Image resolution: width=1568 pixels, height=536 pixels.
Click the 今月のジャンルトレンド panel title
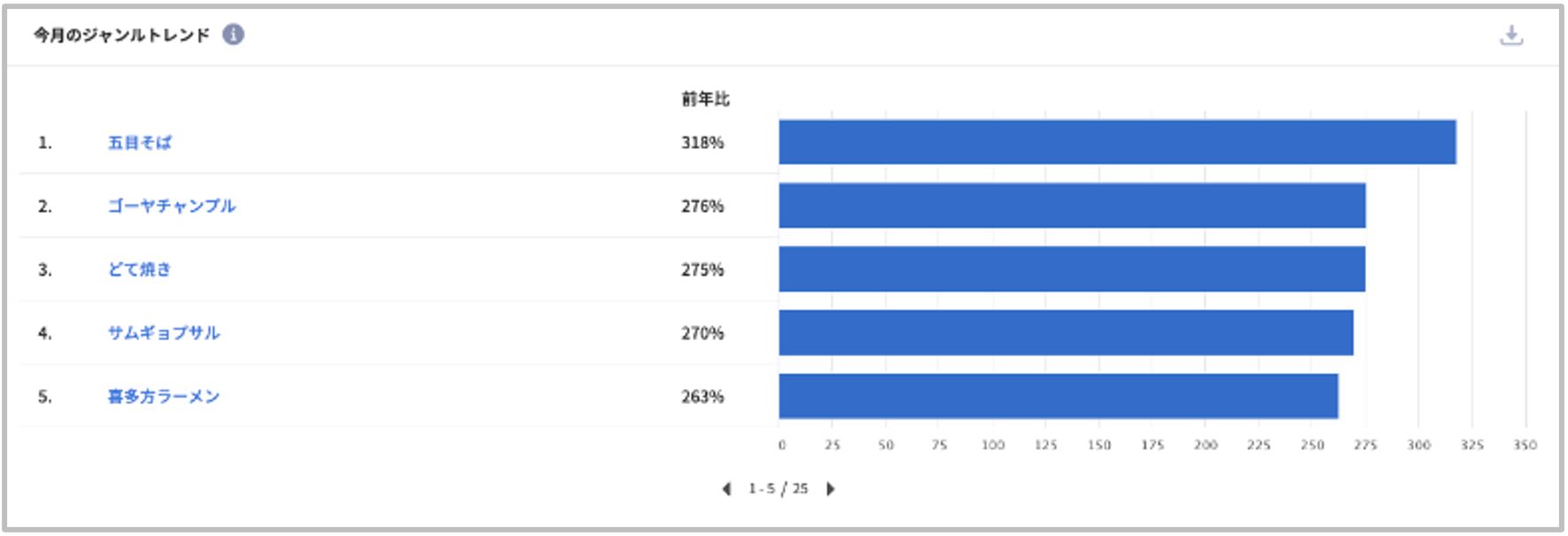121,35
